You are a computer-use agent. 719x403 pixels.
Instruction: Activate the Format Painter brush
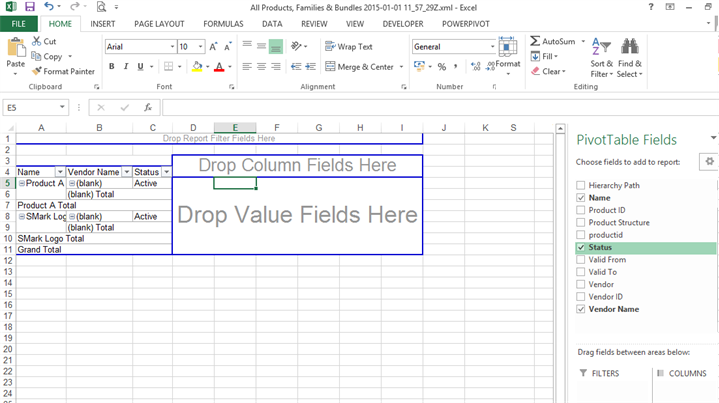click(63, 72)
